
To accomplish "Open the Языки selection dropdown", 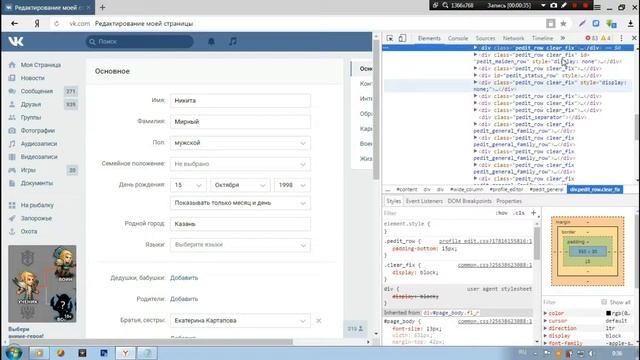I will (240, 244).
